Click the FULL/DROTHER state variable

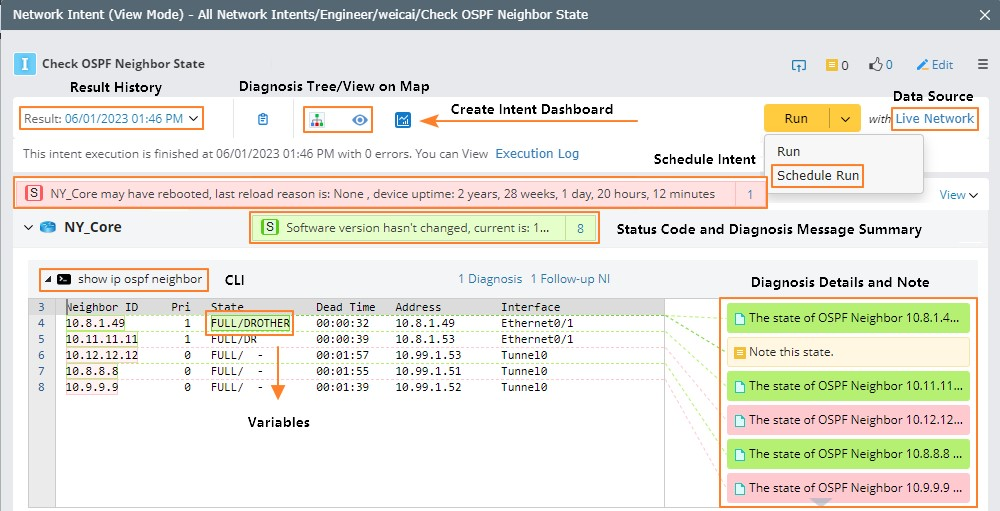coord(250,323)
